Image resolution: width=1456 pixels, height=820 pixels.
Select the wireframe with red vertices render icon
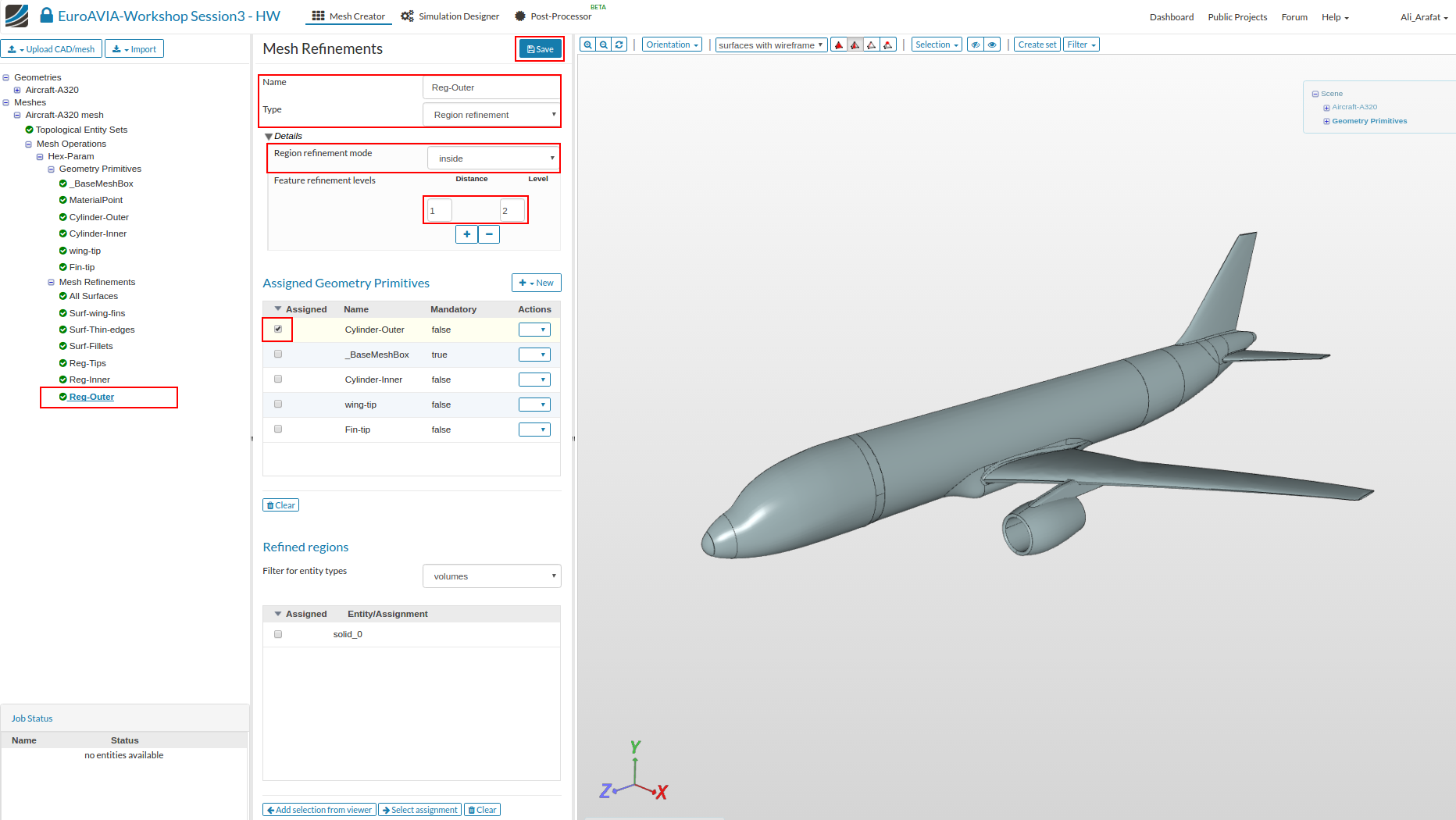[888, 45]
